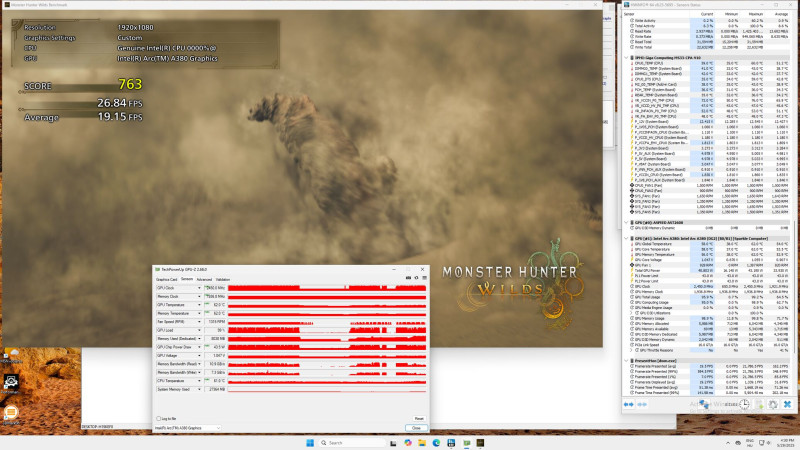The image size is (800, 450).
Task: Switch to the Validation tab
Action: point(223,280)
